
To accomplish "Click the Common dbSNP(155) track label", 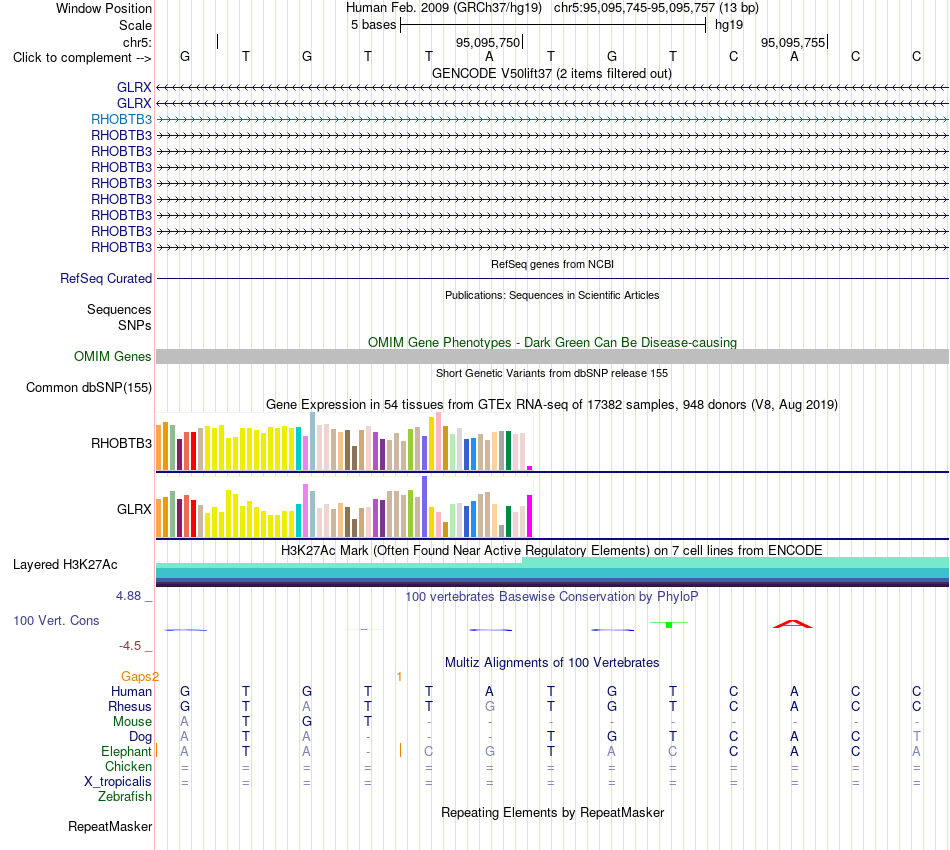I will (x=88, y=388).
